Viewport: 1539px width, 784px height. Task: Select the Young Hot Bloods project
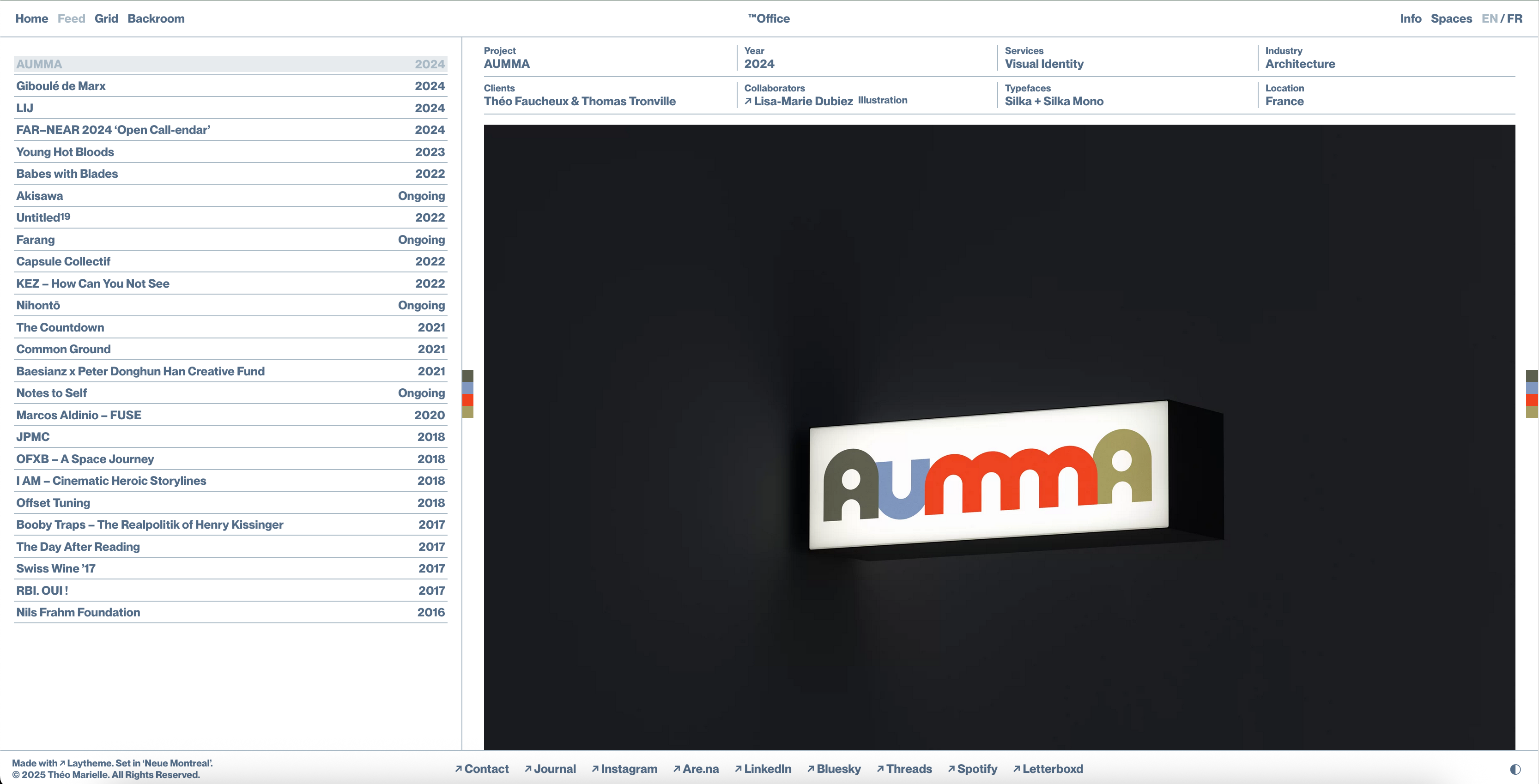pyautogui.click(x=65, y=152)
